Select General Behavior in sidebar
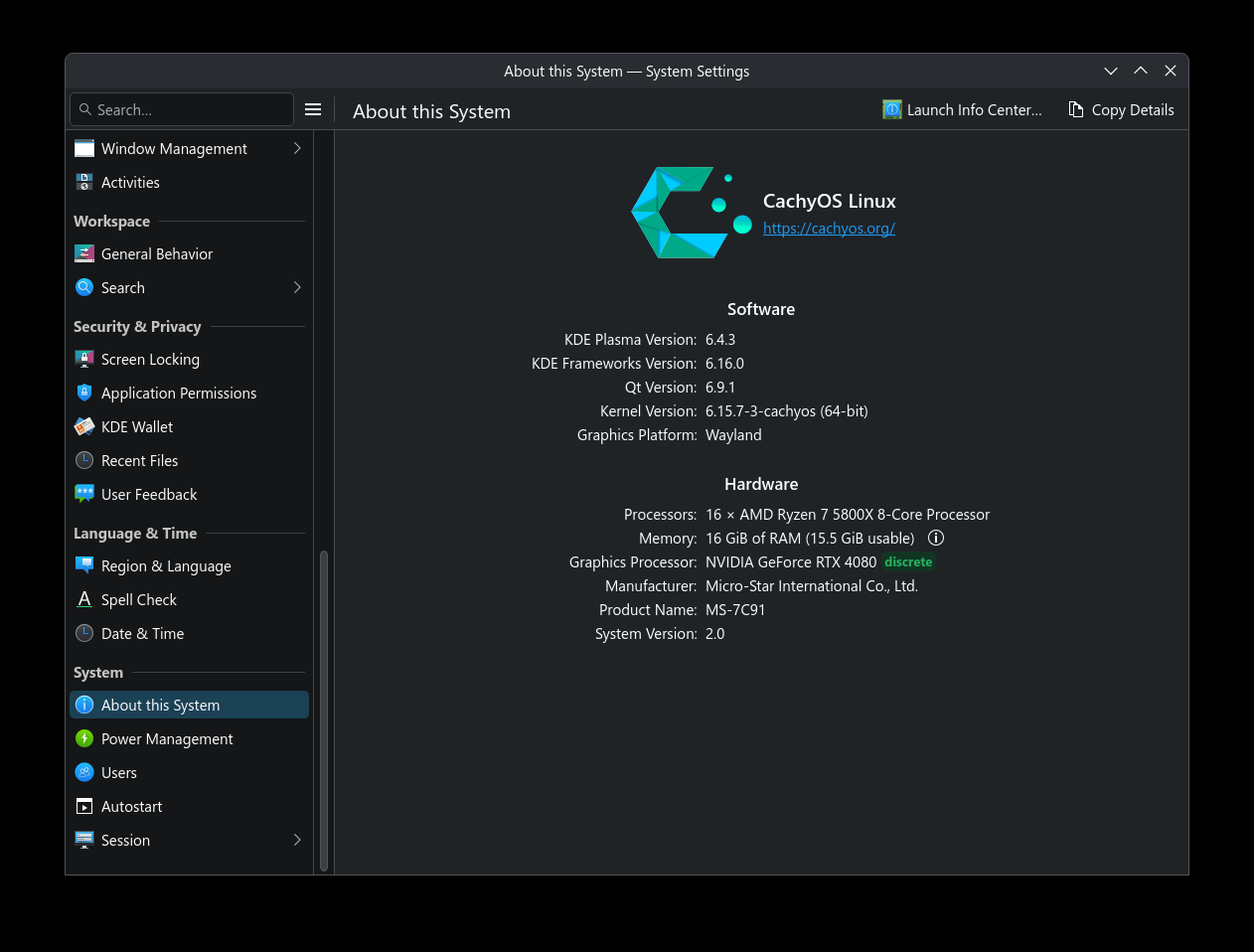Image resolution: width=1254 pixels, height=952 pixels. click(189, 253)
